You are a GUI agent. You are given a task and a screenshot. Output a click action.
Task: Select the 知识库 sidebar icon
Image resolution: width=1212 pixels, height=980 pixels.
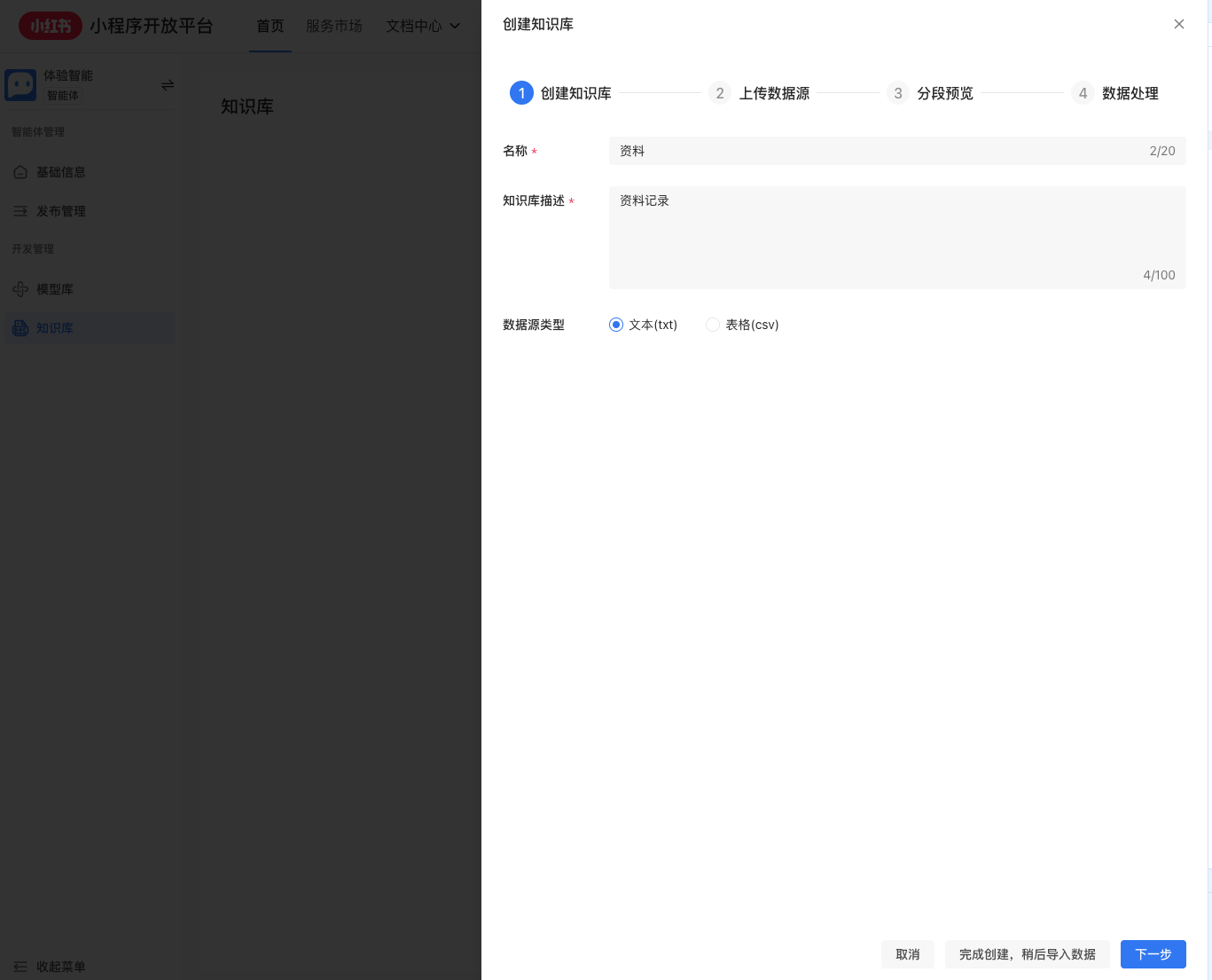20,328
